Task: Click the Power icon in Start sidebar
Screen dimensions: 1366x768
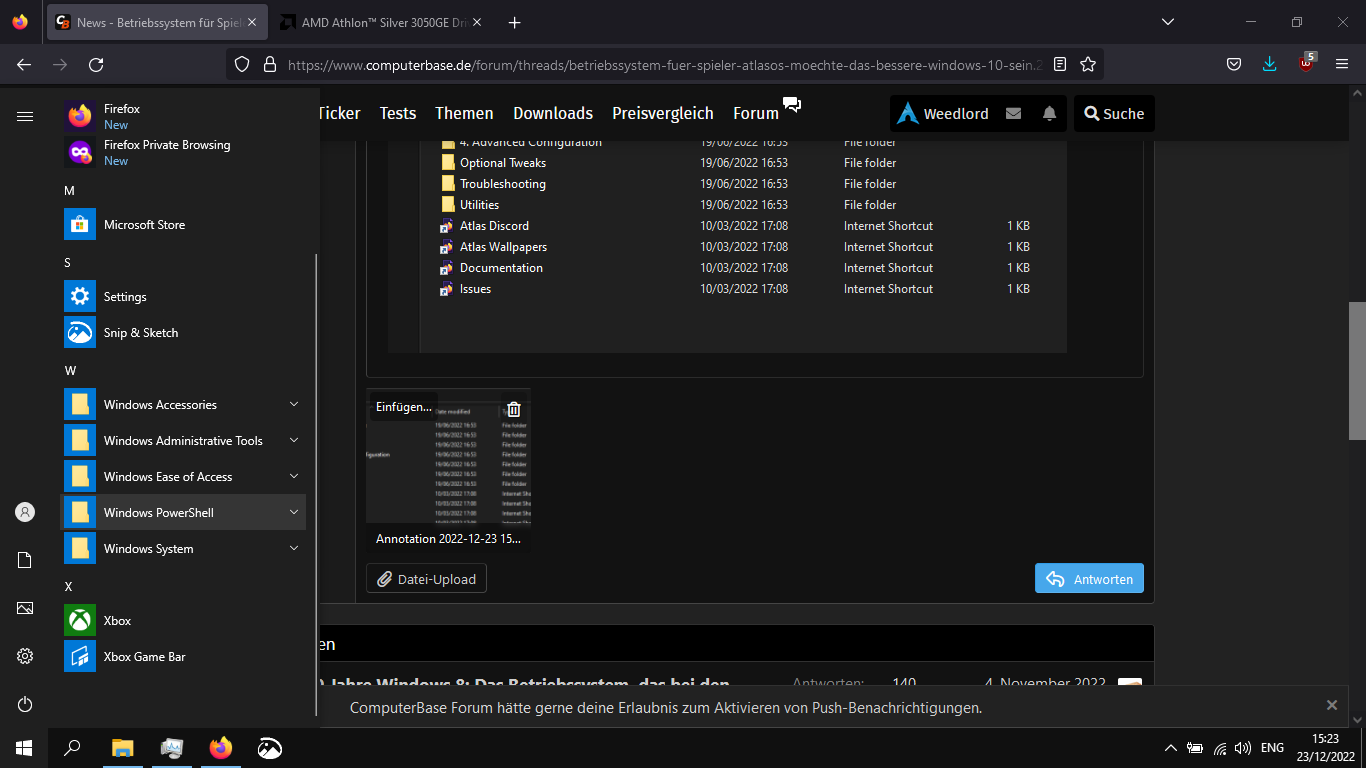Action: tap(25, 704)
